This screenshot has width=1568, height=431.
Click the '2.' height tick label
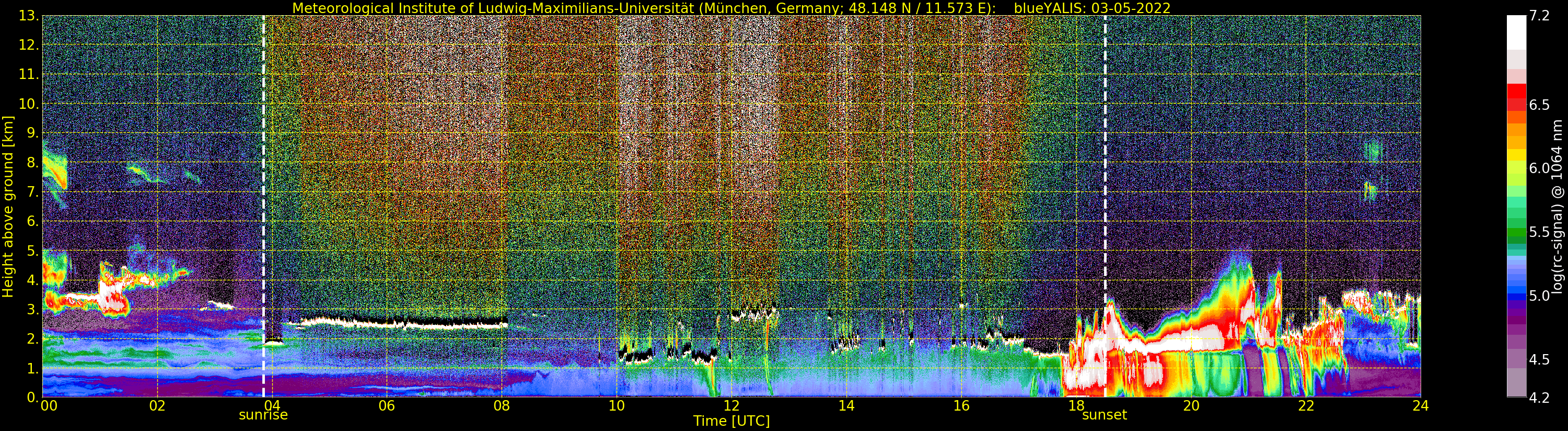click(32, 339)
